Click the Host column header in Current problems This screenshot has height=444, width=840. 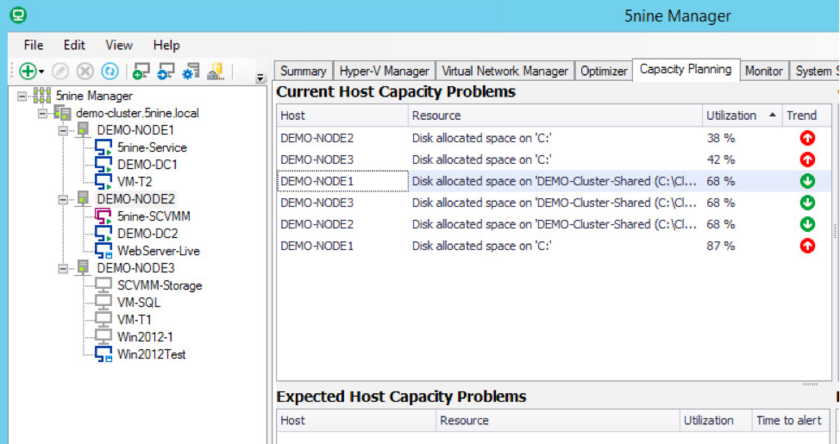[x=340, y=115]
